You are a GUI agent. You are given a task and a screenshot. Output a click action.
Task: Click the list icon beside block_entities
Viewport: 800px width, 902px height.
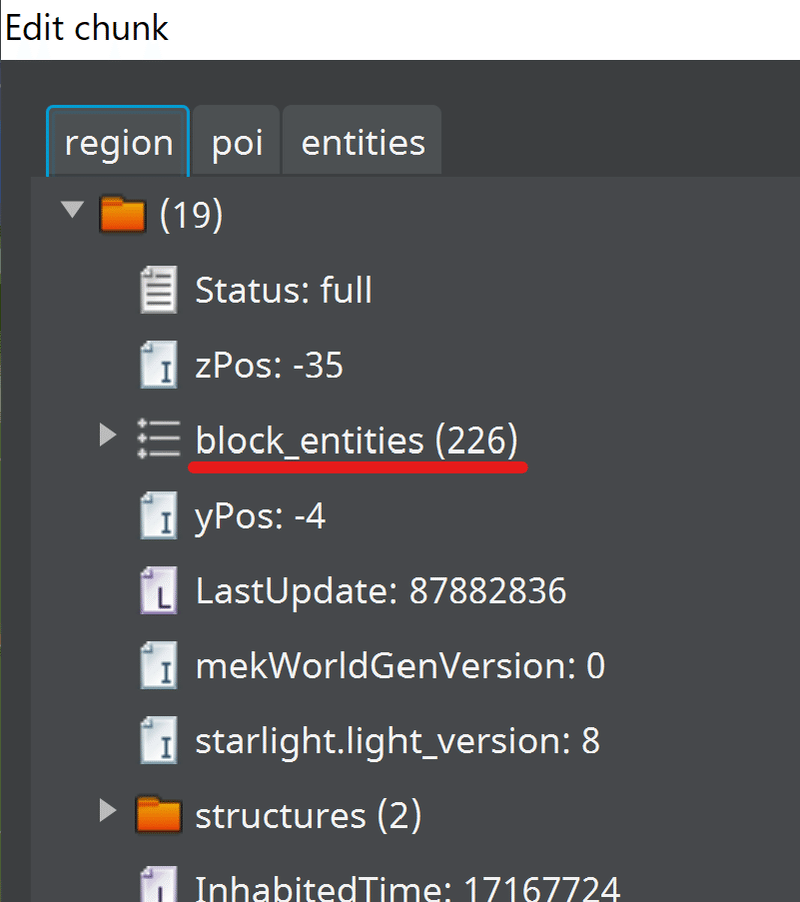157,436
